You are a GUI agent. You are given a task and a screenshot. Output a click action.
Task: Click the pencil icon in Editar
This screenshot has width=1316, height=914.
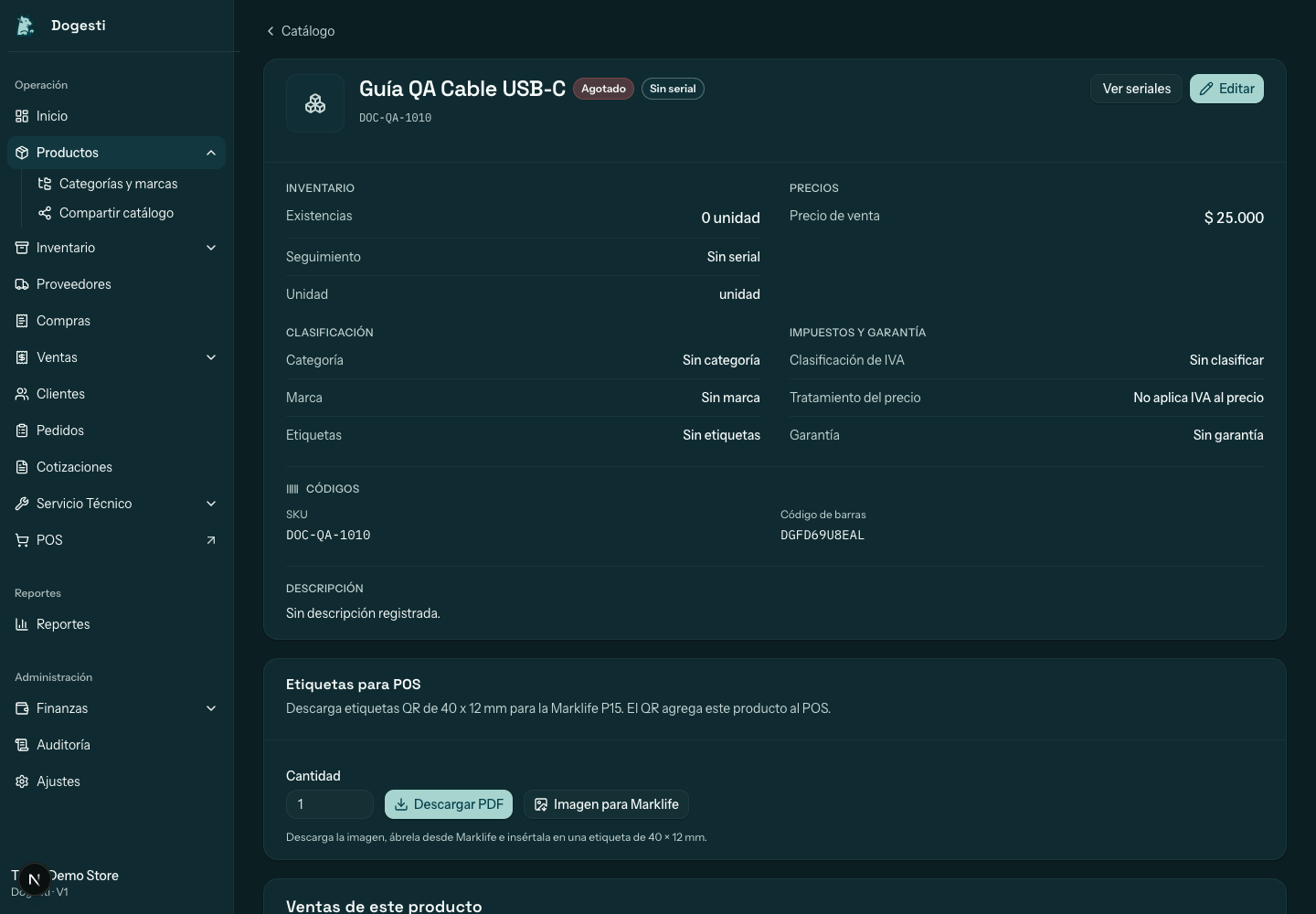tap(1206, 89)
